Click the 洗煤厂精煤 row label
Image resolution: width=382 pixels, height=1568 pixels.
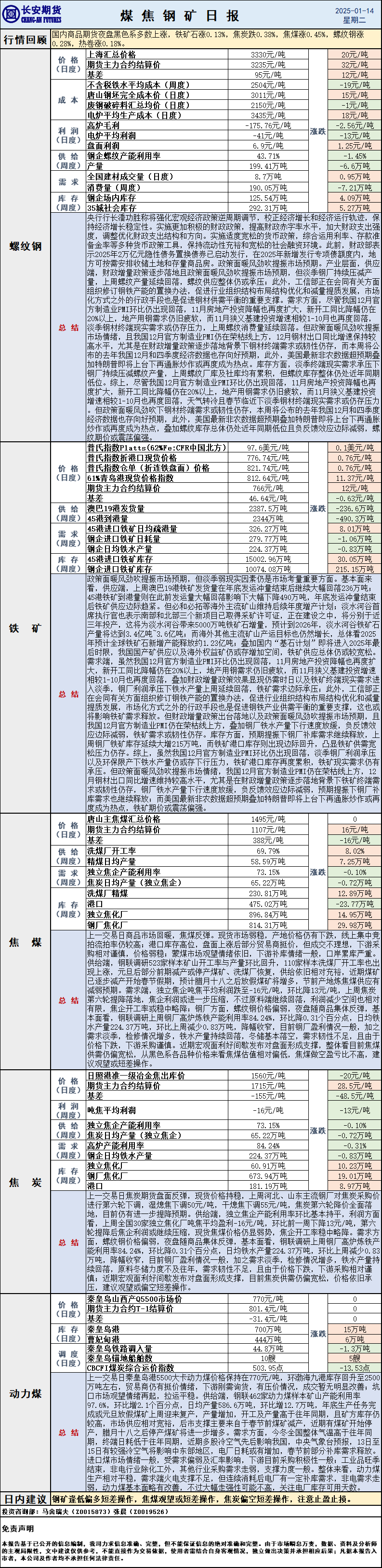pyautogui.click(x=108, y=894)
